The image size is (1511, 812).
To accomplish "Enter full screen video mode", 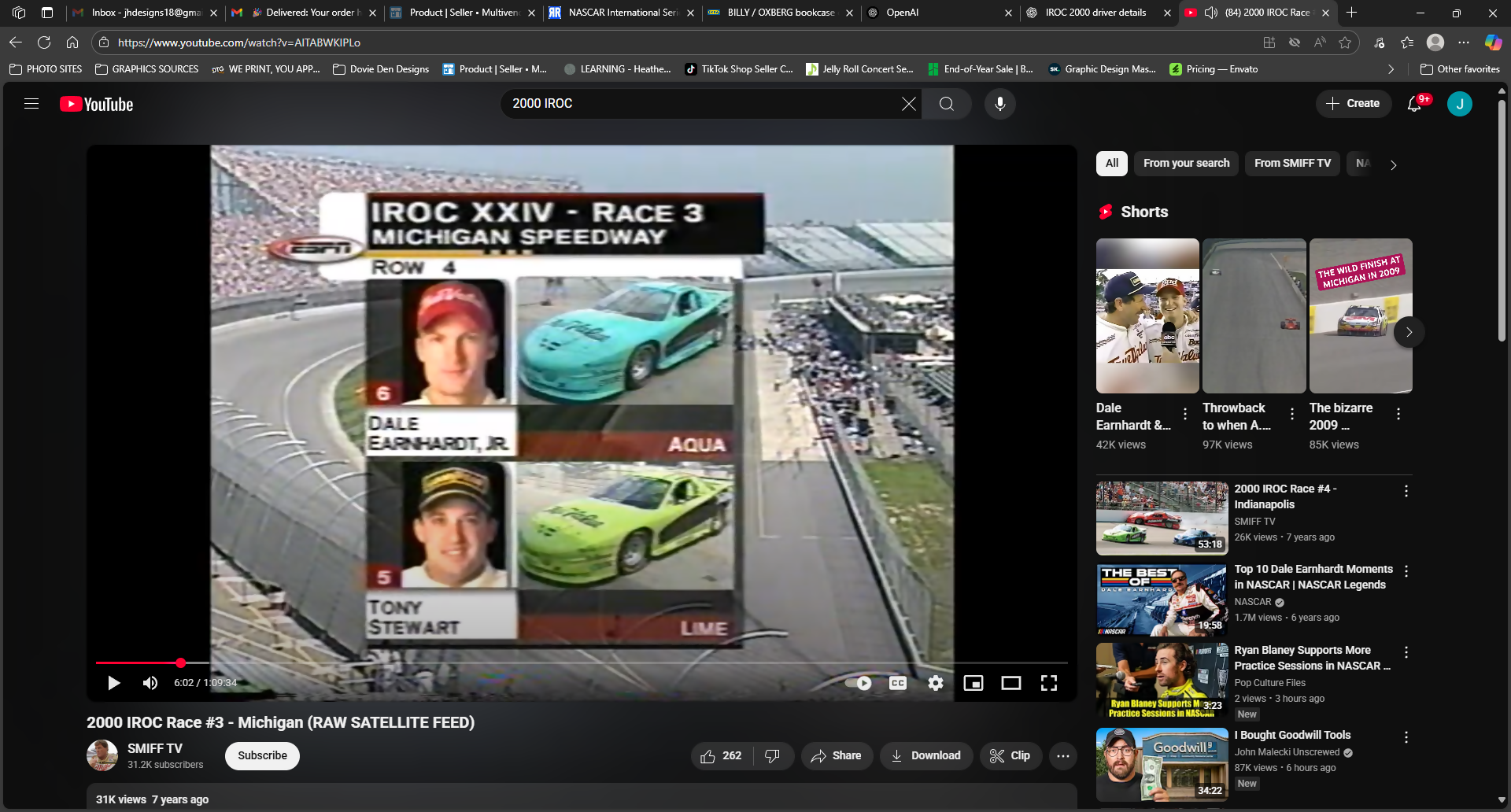I will pyautogui.click(x=1049, y=683).
